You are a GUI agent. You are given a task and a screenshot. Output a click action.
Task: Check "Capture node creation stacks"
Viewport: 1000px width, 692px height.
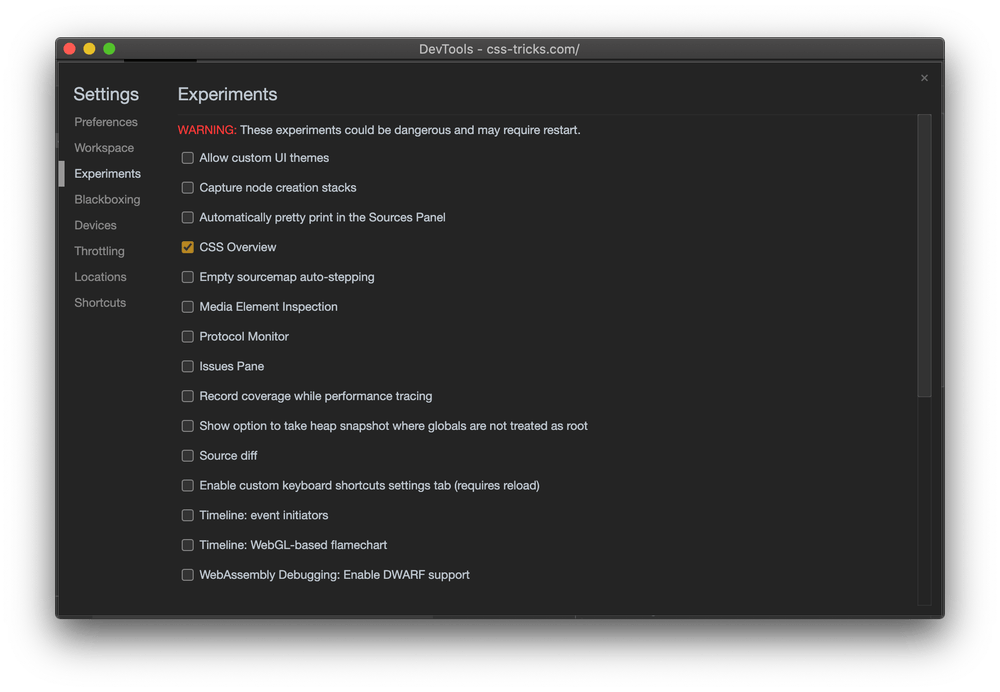click(x=187, y=187)
